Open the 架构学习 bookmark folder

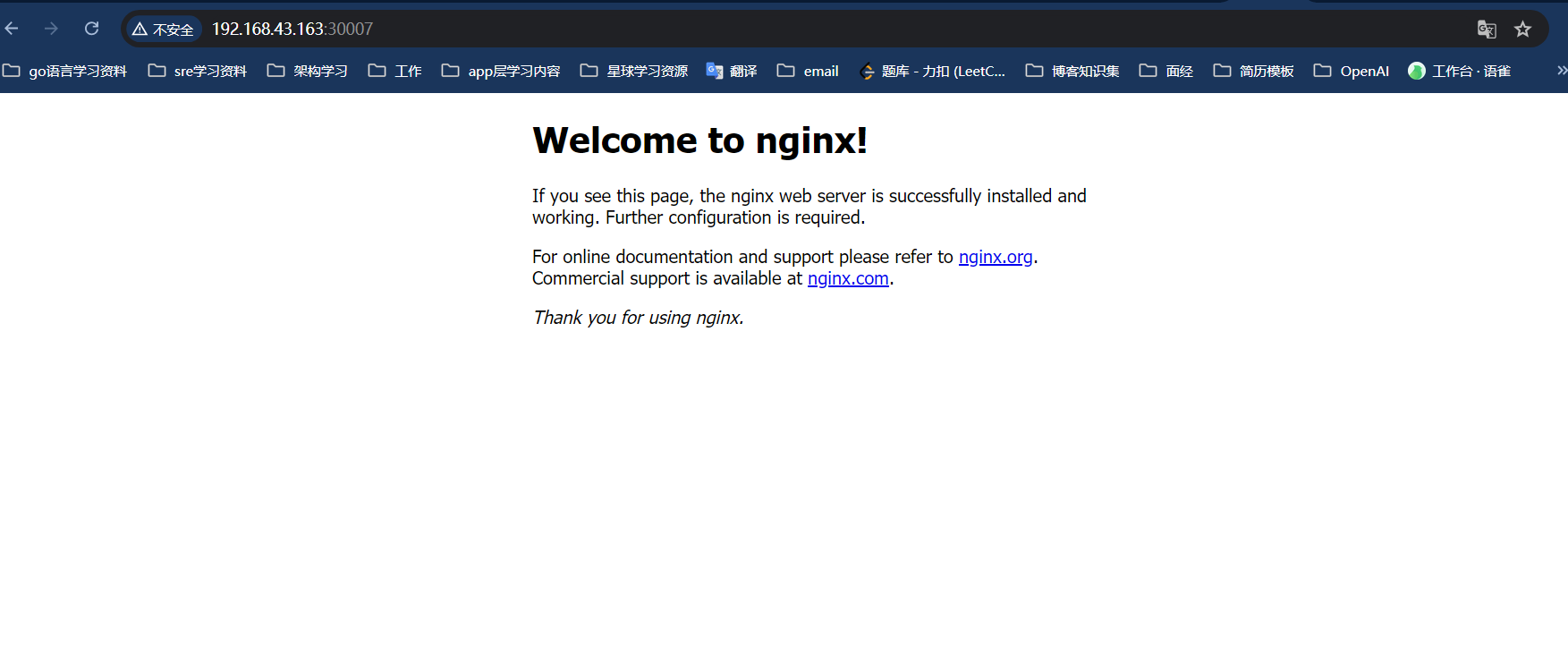(308, 71)
